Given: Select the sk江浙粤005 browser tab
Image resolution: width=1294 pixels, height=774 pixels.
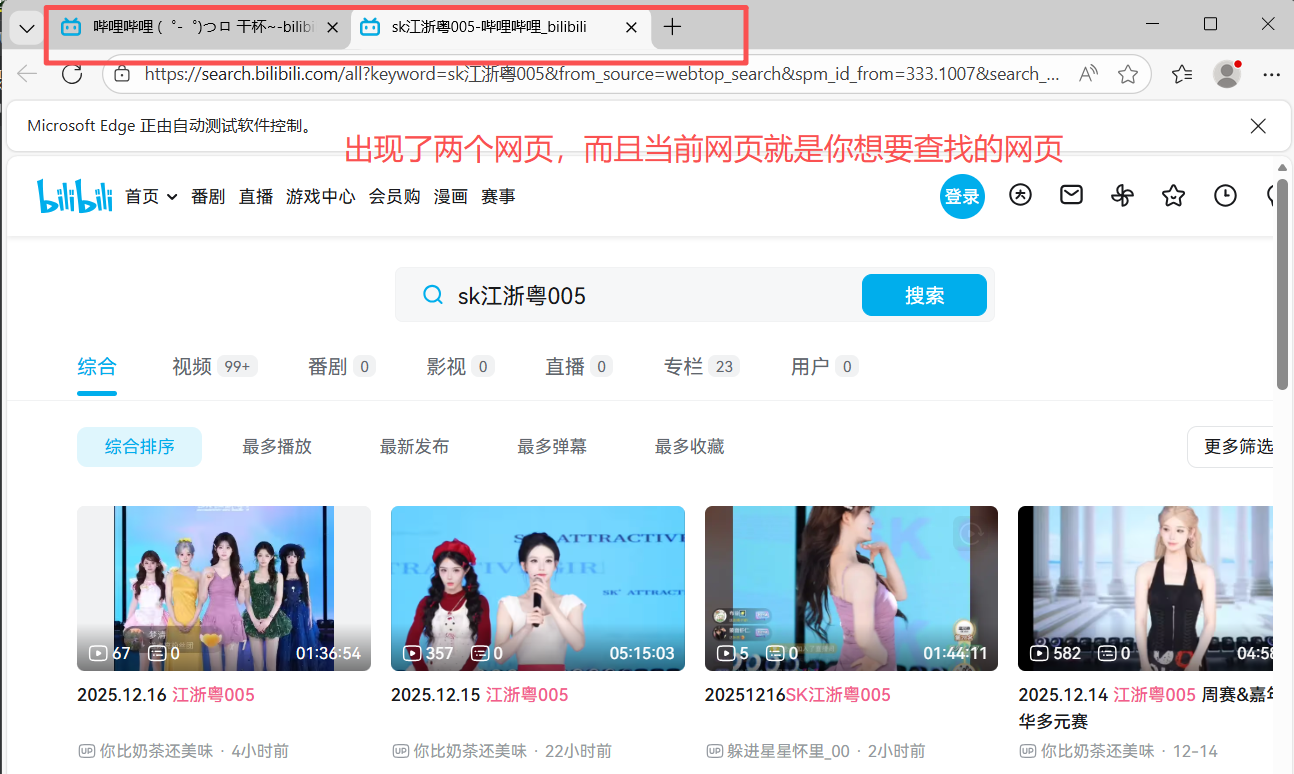Looking at the screenshot, I should coord(500,28).
